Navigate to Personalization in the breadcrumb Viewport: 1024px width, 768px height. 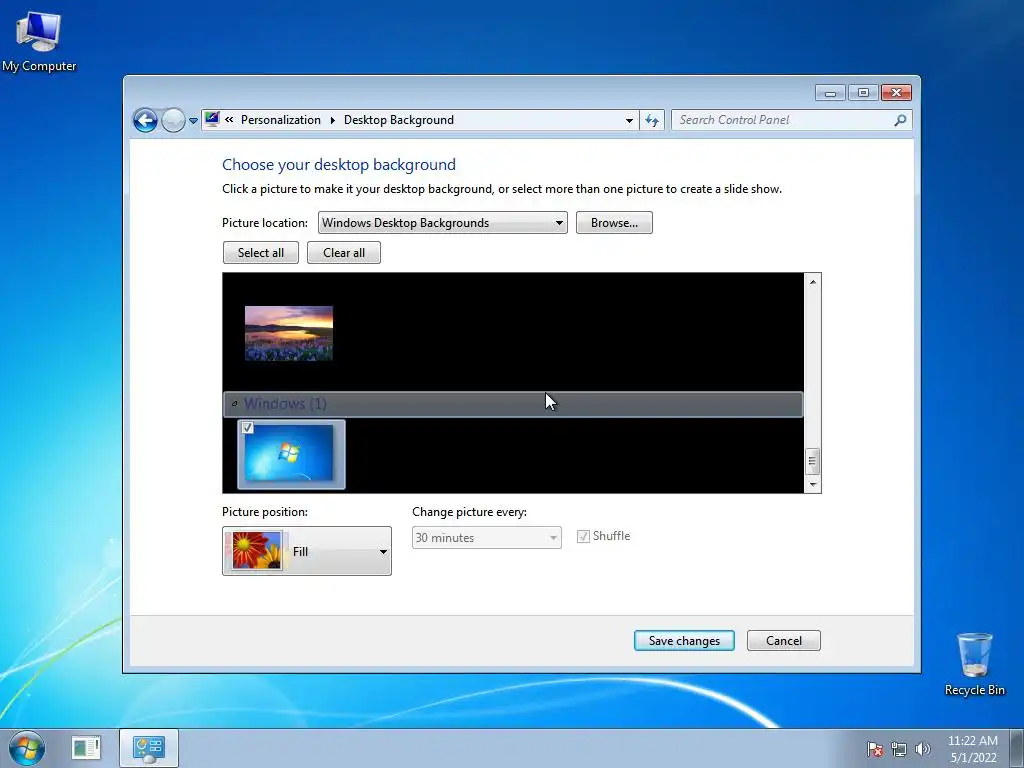click(281, 120)
